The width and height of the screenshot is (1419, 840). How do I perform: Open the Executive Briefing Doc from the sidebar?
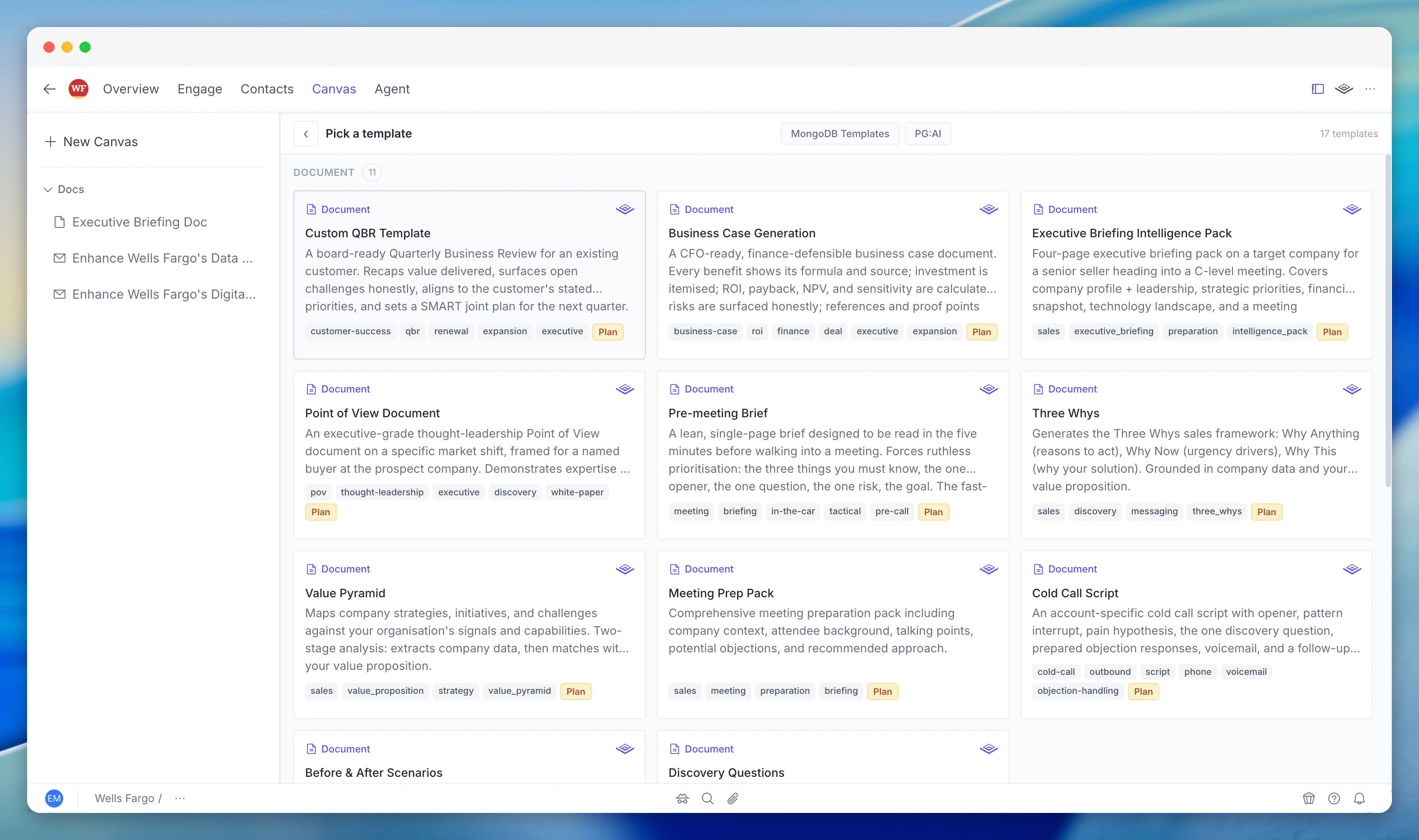pyautogui.click(x=139, y=222)
